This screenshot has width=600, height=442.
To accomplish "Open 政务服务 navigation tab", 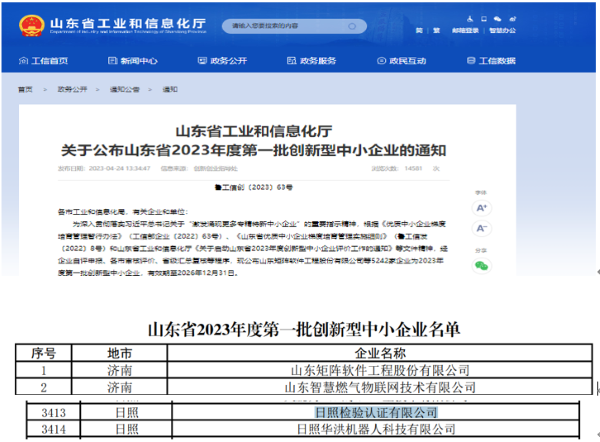I will [312, 60].
